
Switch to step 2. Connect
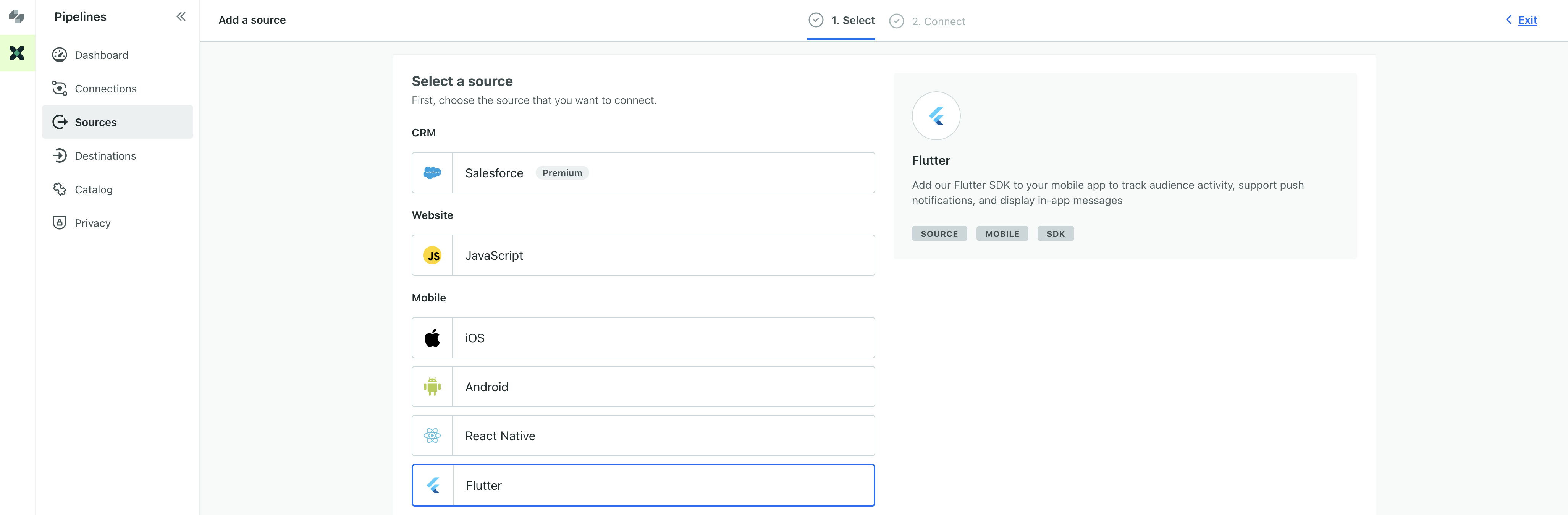coord(927,21)
